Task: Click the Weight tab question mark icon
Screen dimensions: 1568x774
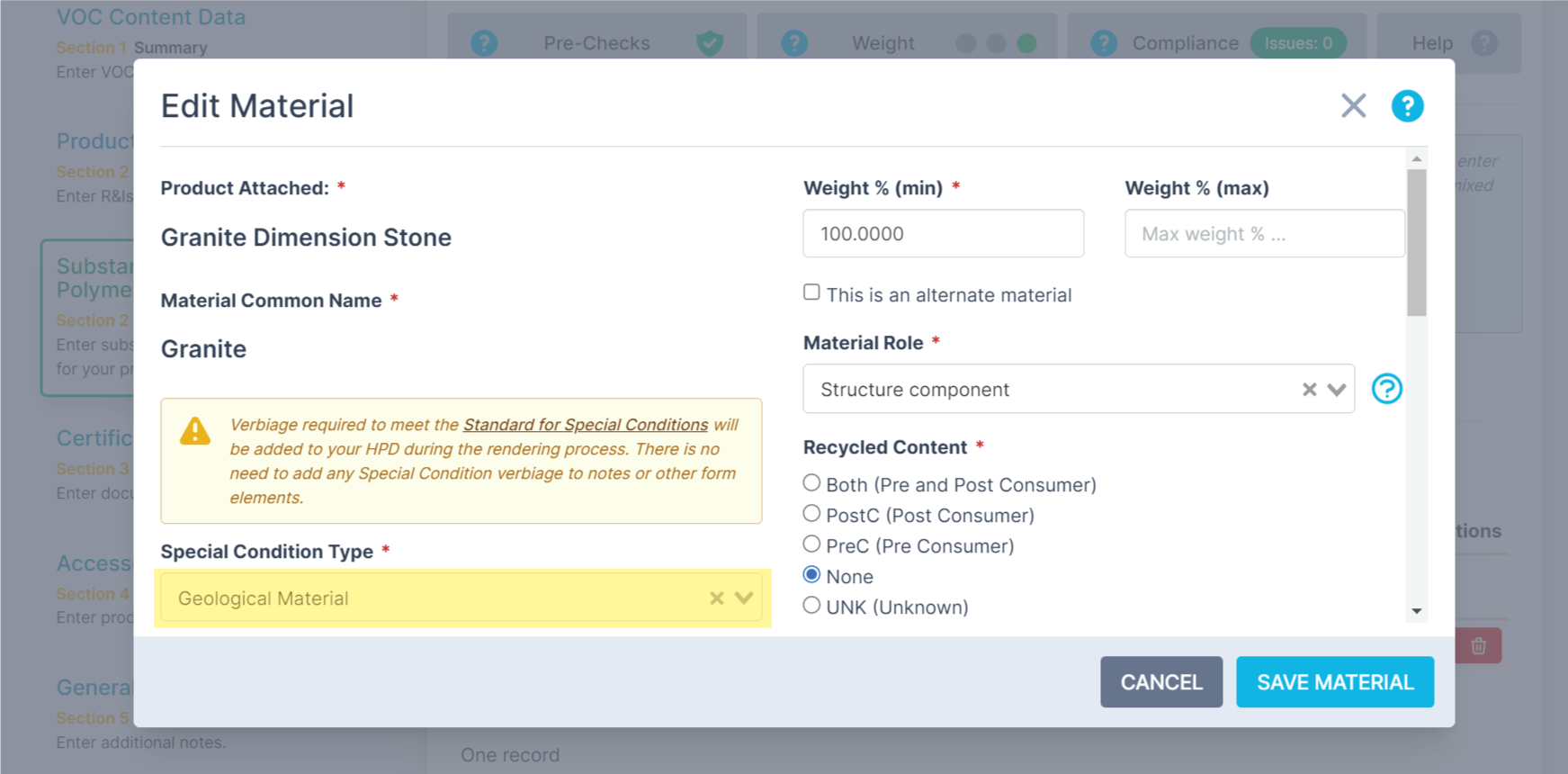Action: tap(794, 43)
